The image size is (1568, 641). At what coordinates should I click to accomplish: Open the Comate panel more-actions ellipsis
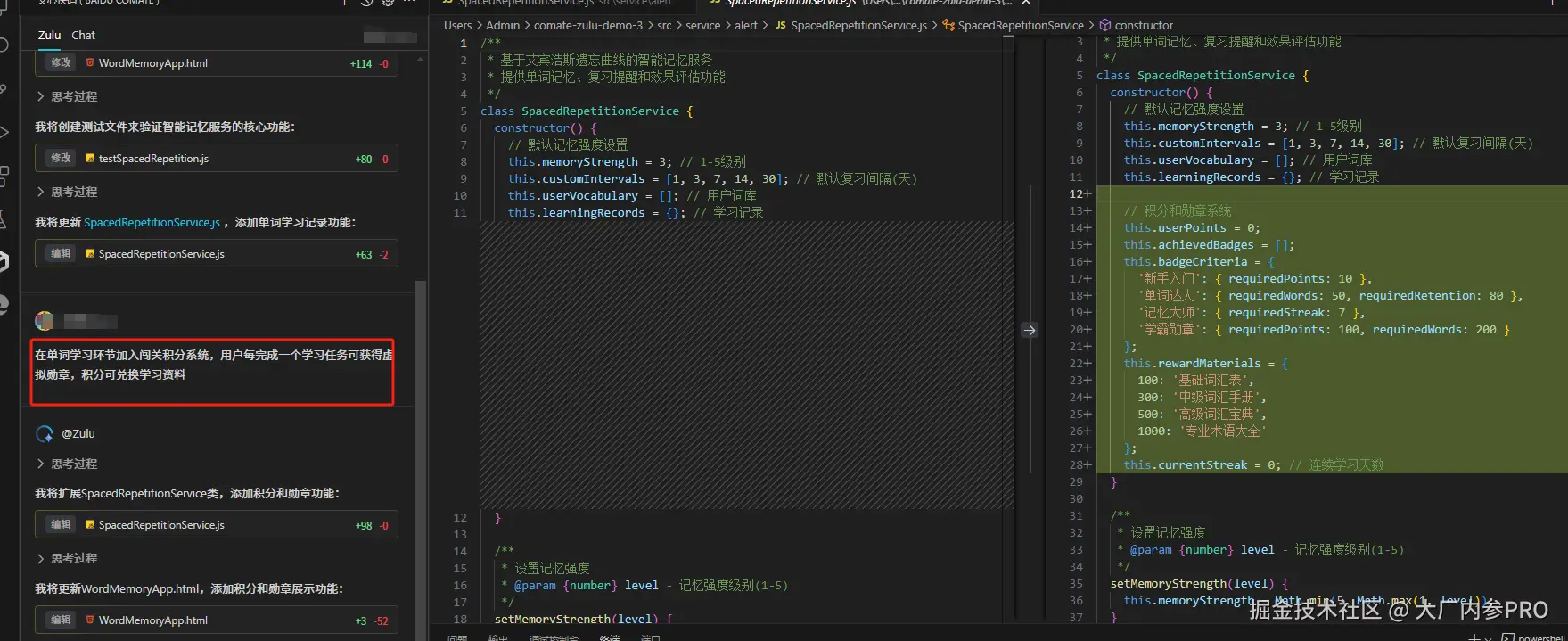(x=409, y=3)
